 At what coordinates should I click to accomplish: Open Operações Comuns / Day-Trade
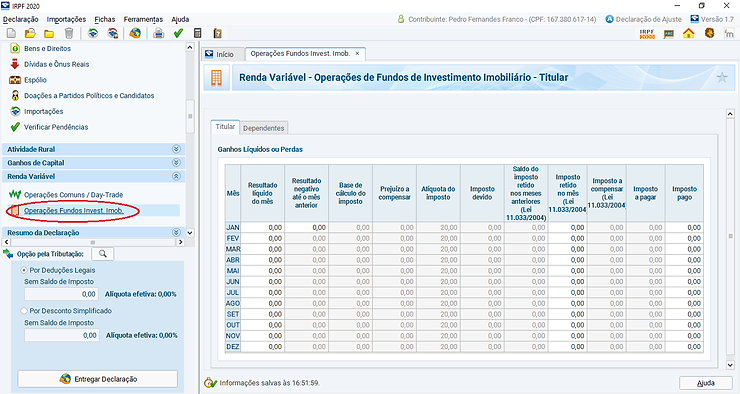click(x=74, y=194)
